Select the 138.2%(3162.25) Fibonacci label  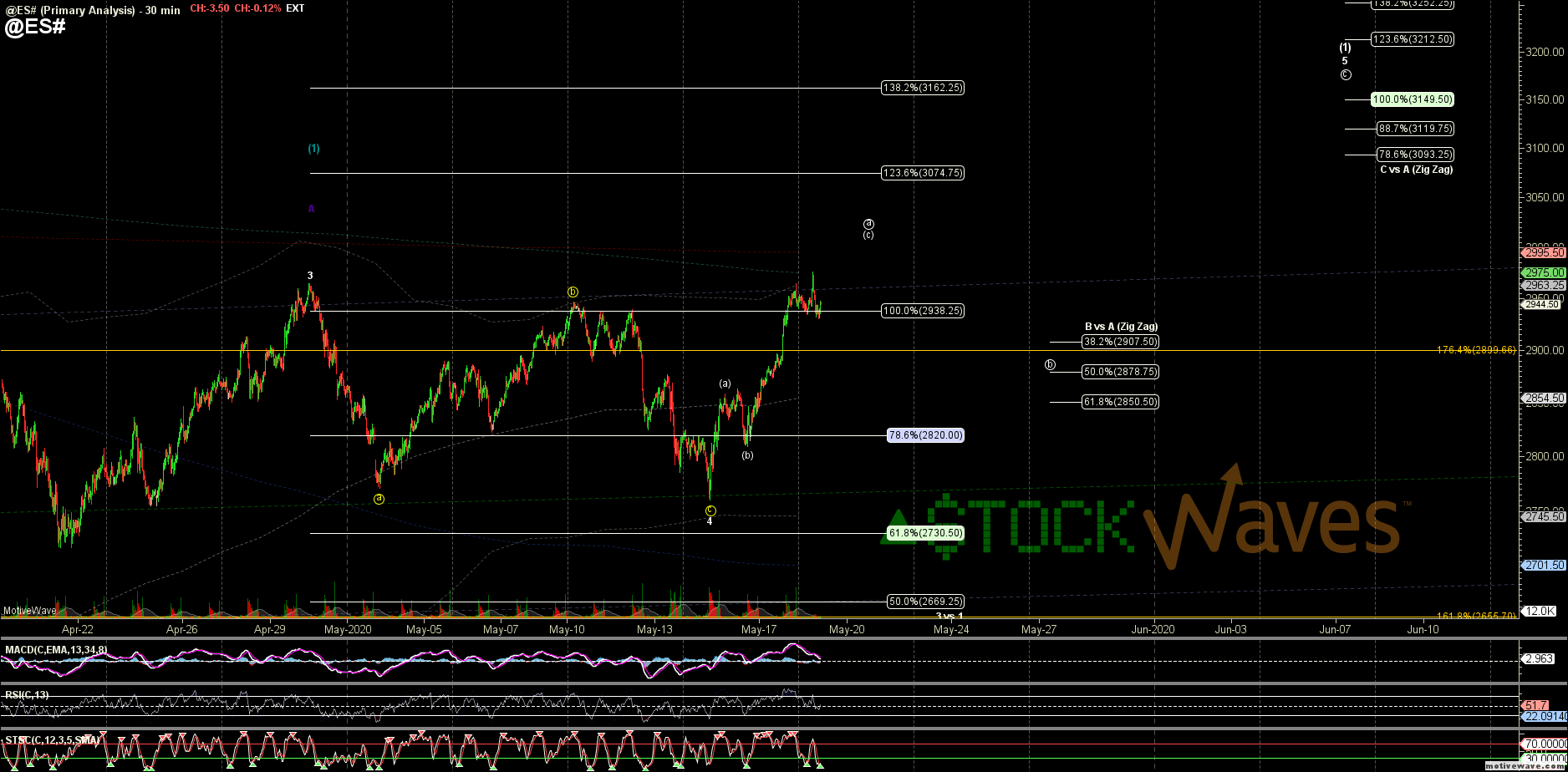[923, 88]
